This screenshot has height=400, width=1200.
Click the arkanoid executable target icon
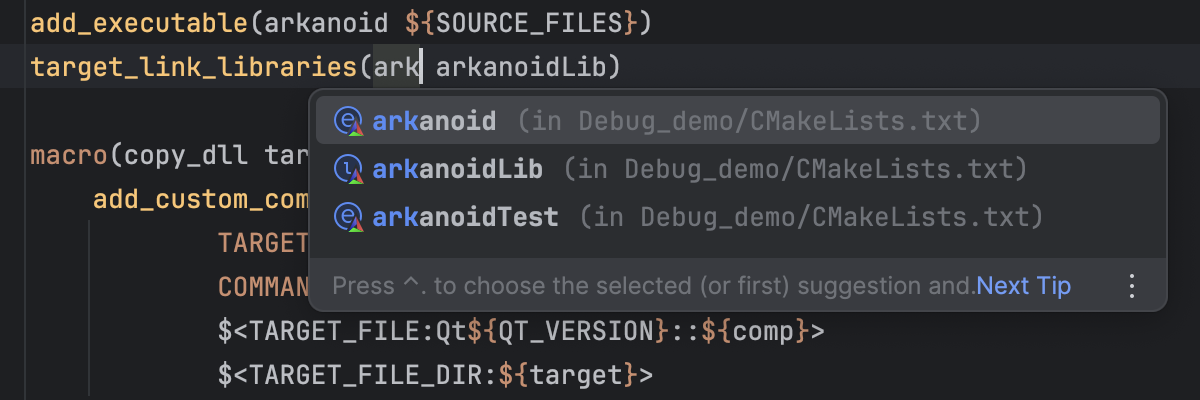pyautogui.click(x=347, y=121)
